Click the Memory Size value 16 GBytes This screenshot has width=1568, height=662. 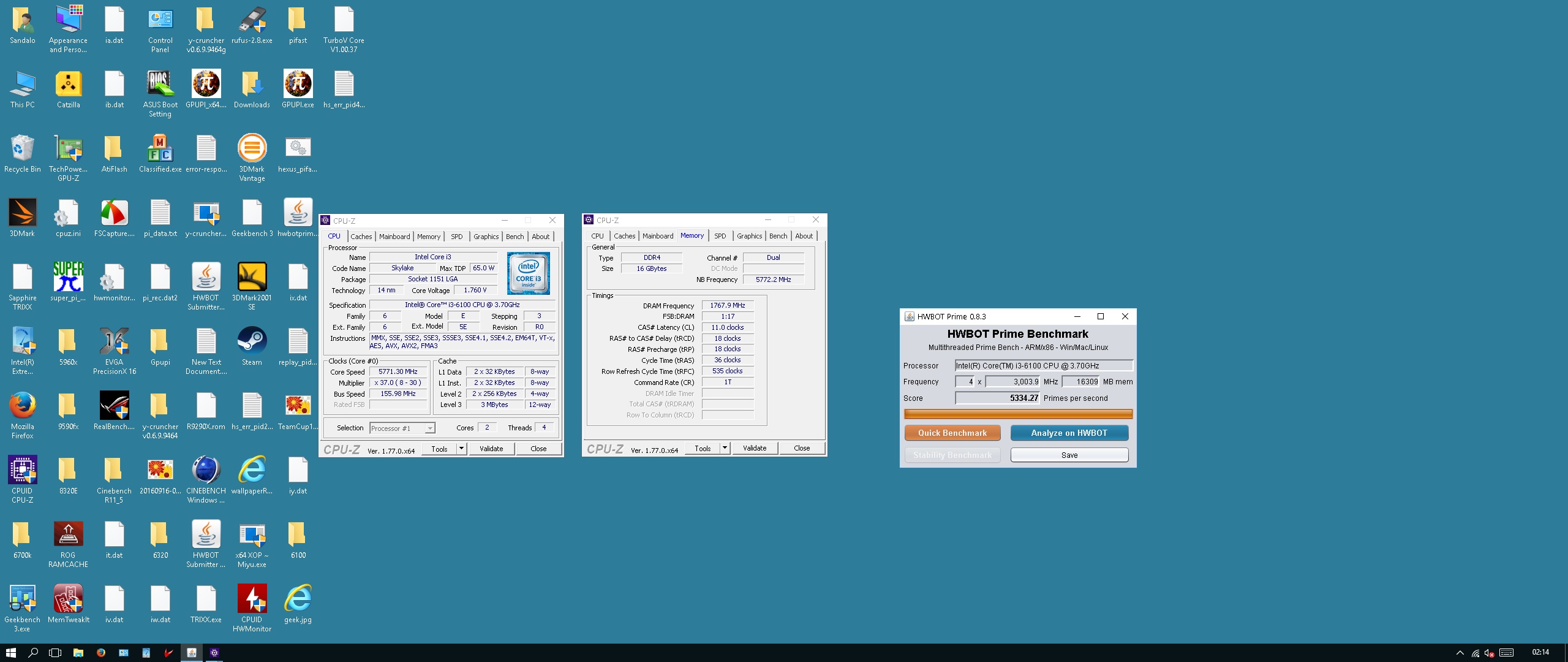point(652,268)
